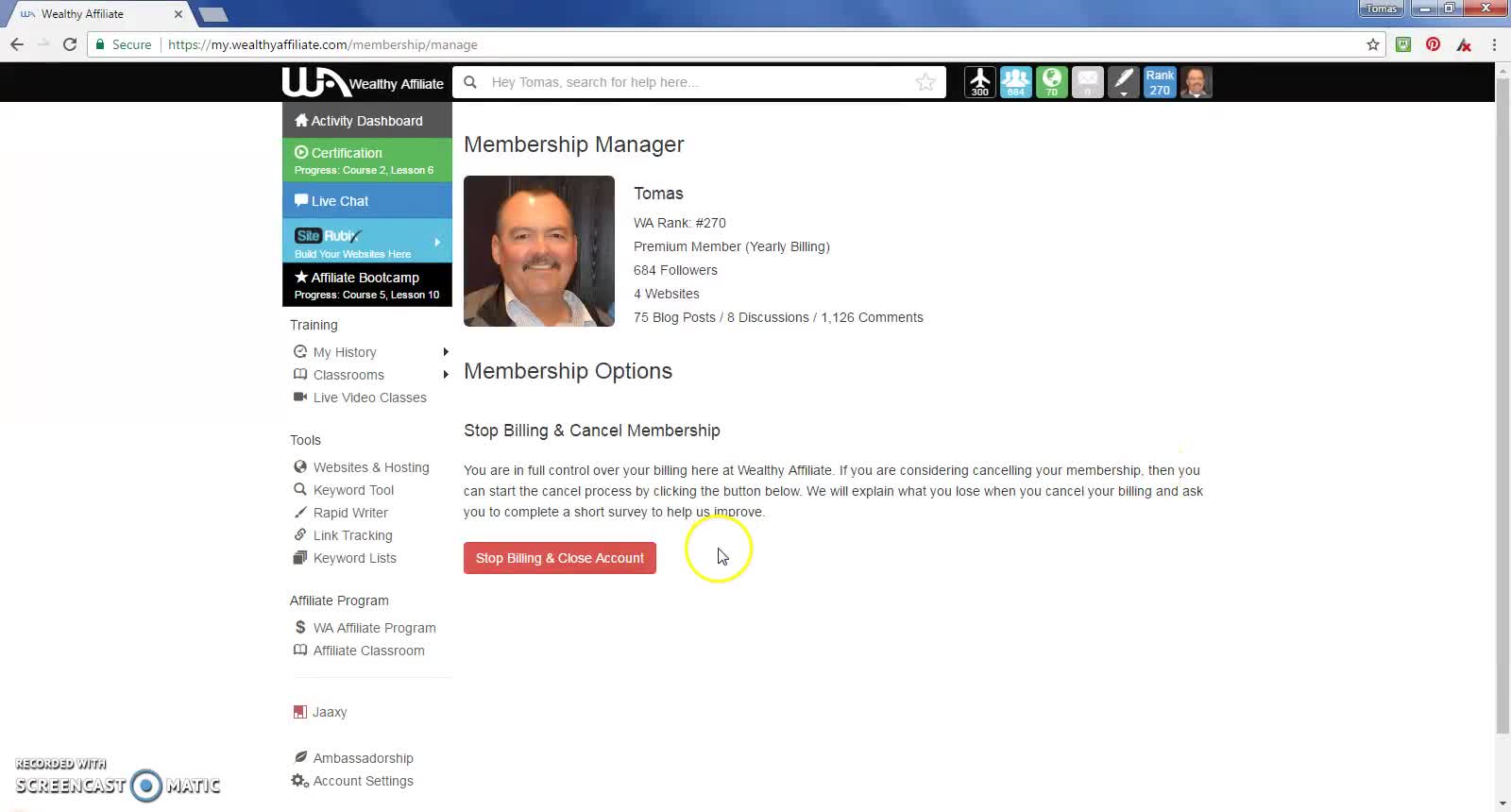1511x812 pixels.
Task: Click the Rapid Writer pencil icon
Action: coord(300,512)
